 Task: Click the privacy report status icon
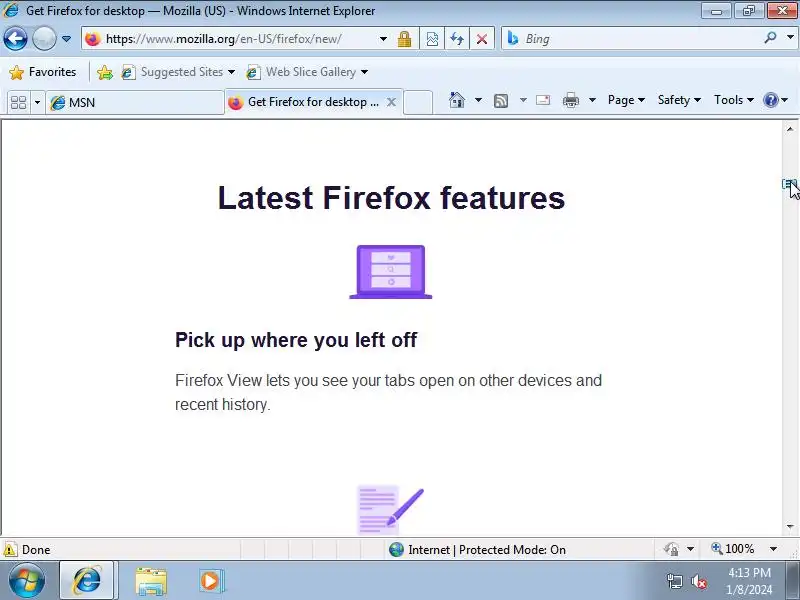pos(671,549)
